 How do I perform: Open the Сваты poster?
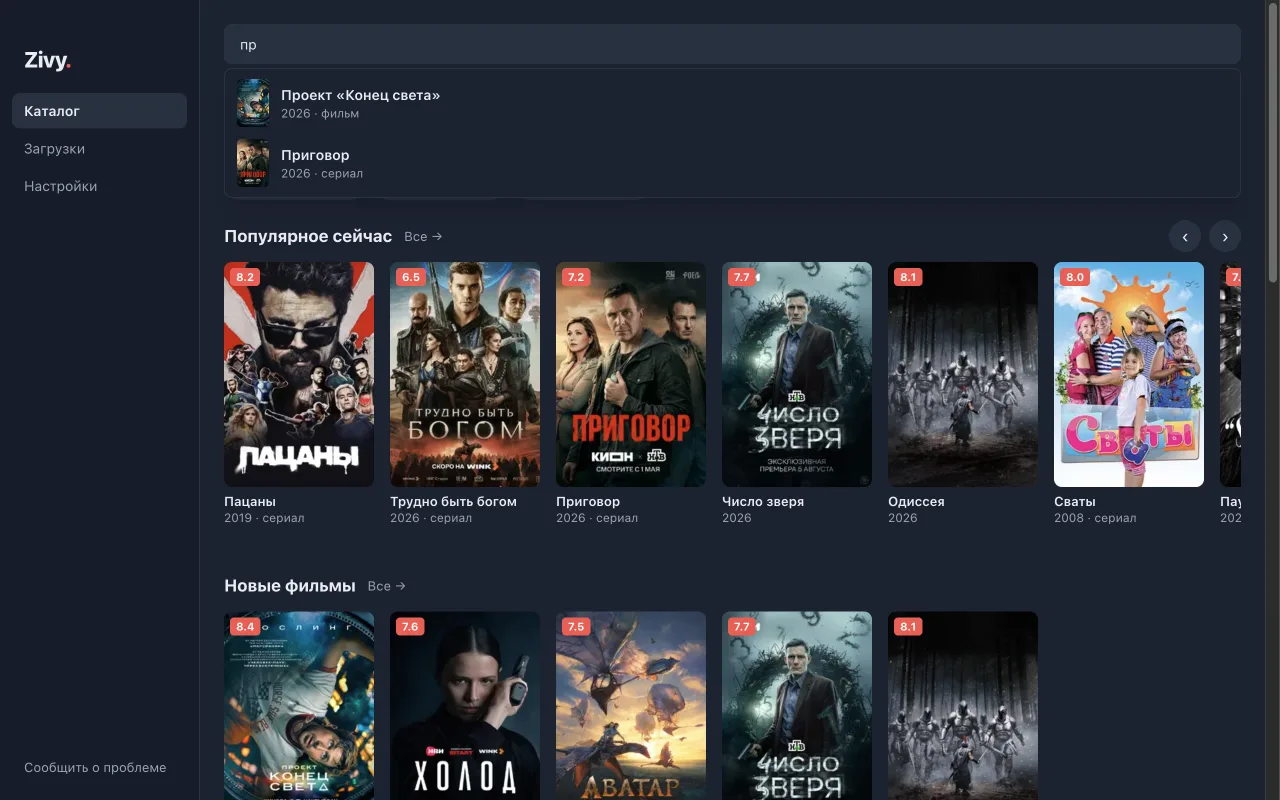(1129, 375)
